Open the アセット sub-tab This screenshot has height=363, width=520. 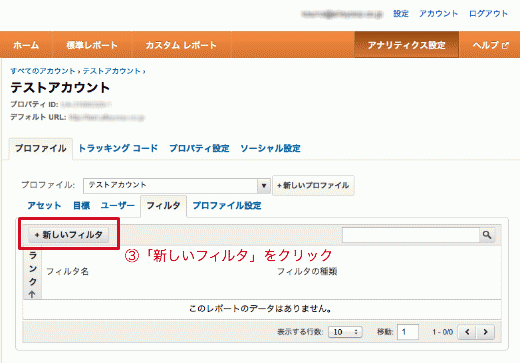pyautogui.click(x=44, y=205)
